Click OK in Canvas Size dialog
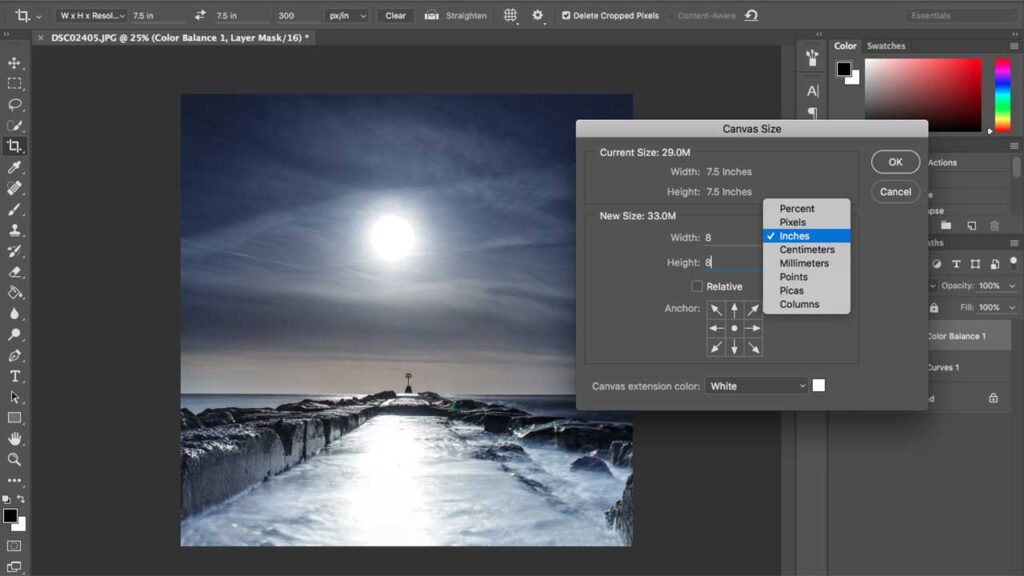Screen dimensions: 1024x576 (x=895, y=162)
